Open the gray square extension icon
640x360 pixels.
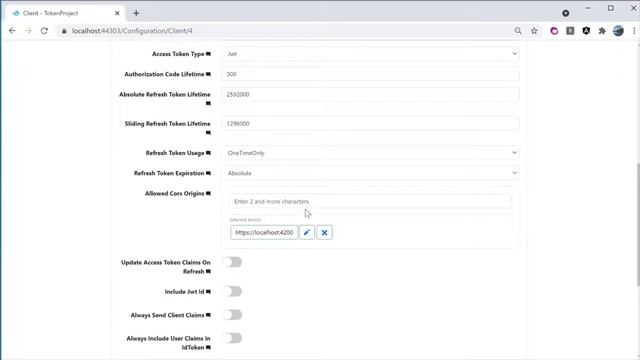coord(570,31)
